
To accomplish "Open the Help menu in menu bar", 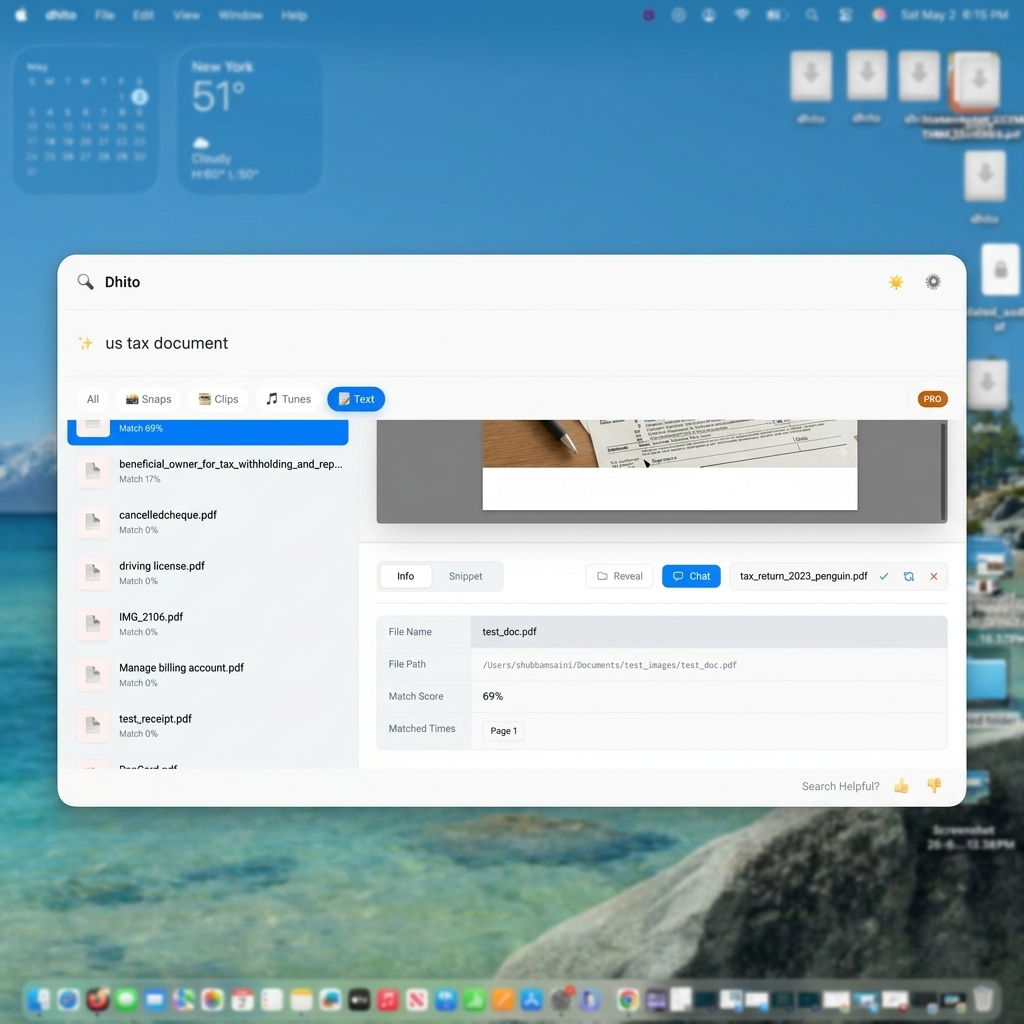I will coord(294,15).
